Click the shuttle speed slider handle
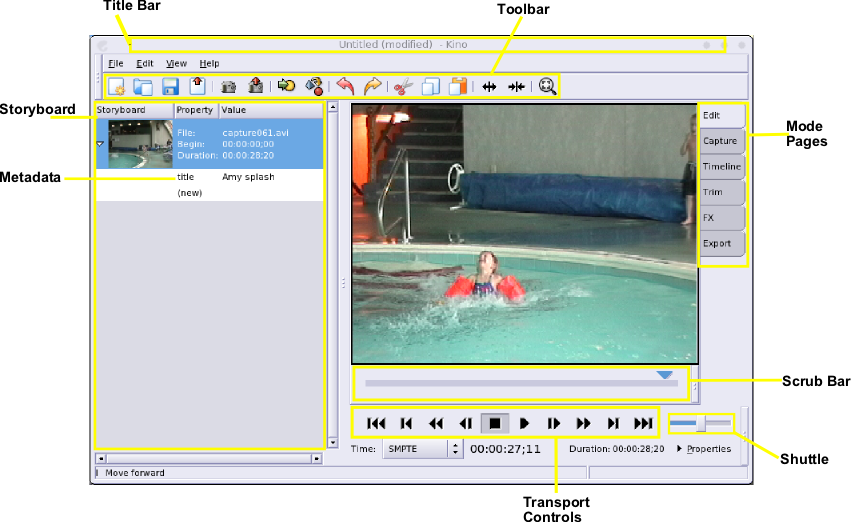851x522 pixels. [x=701, y=424]
